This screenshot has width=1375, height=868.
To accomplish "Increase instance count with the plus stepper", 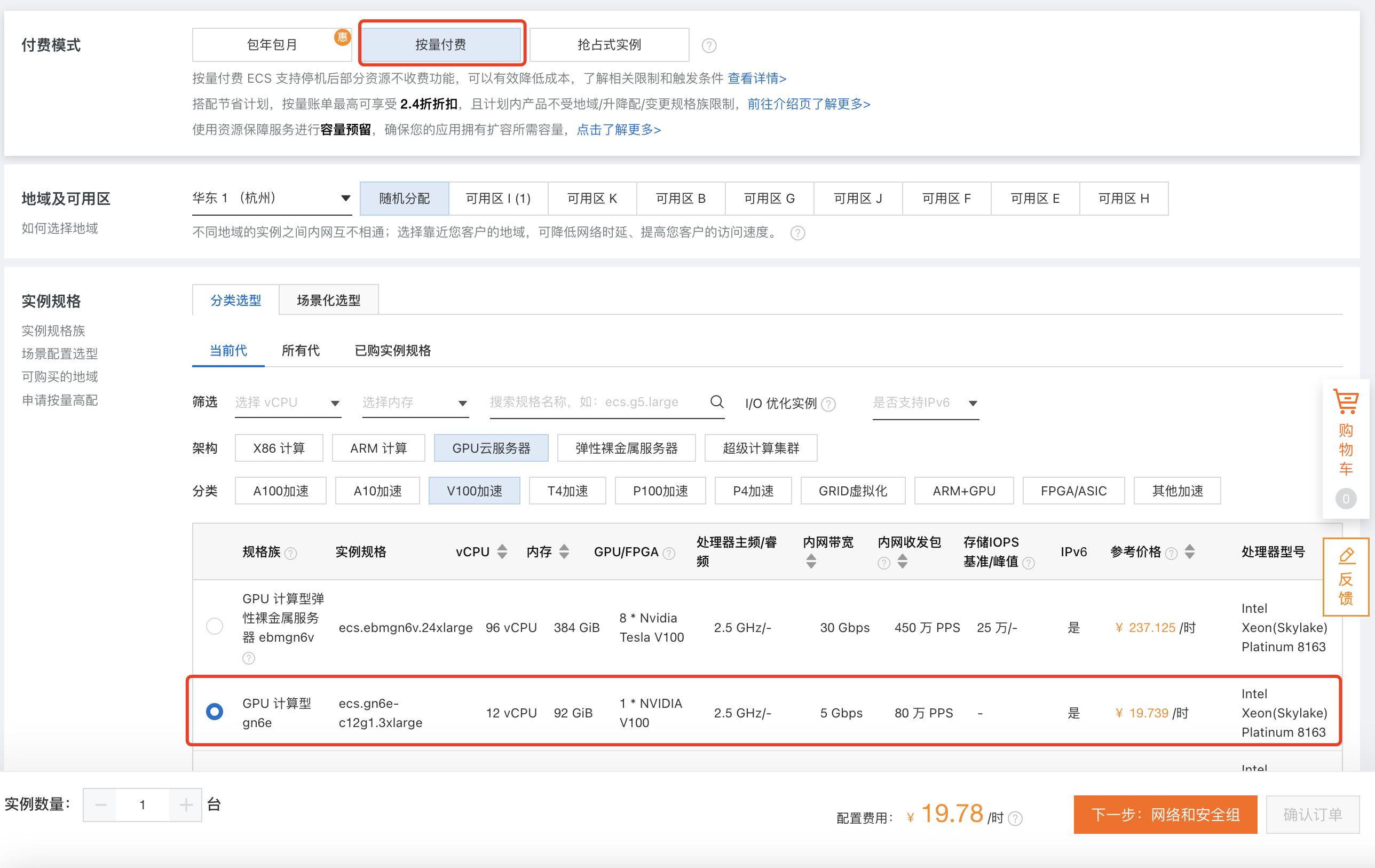I will pyautogui.click(x=185, y=804).
